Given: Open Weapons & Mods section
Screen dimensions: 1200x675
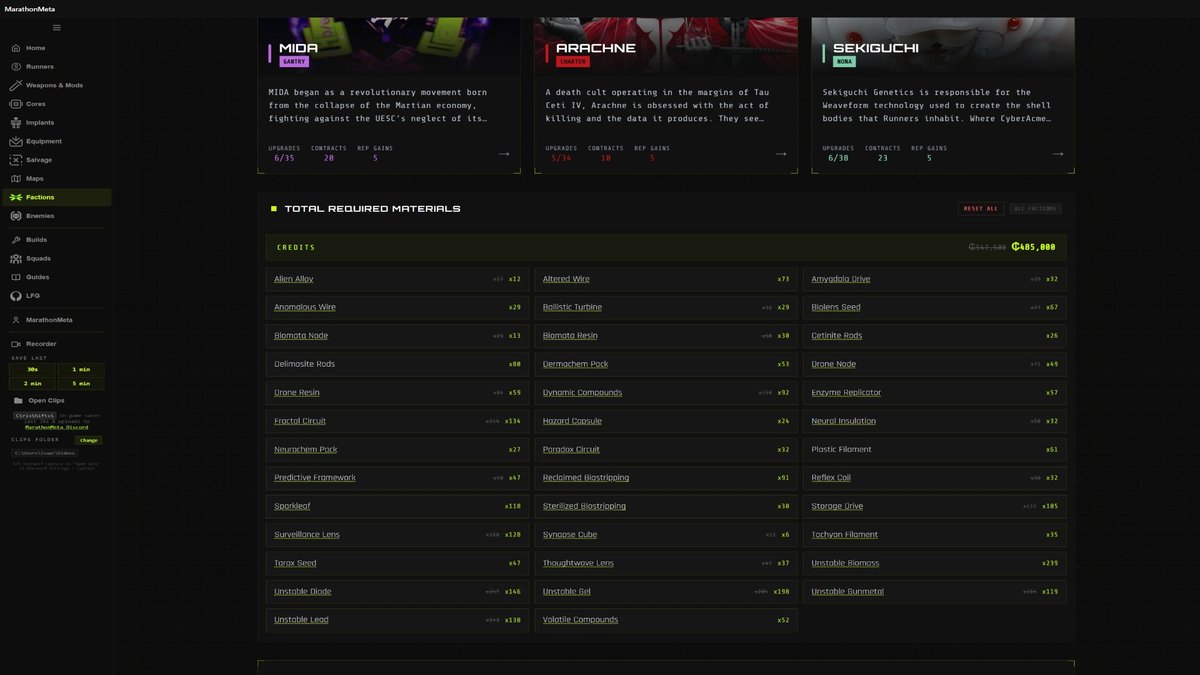Looking at the screenshot, I should [57, 85].
